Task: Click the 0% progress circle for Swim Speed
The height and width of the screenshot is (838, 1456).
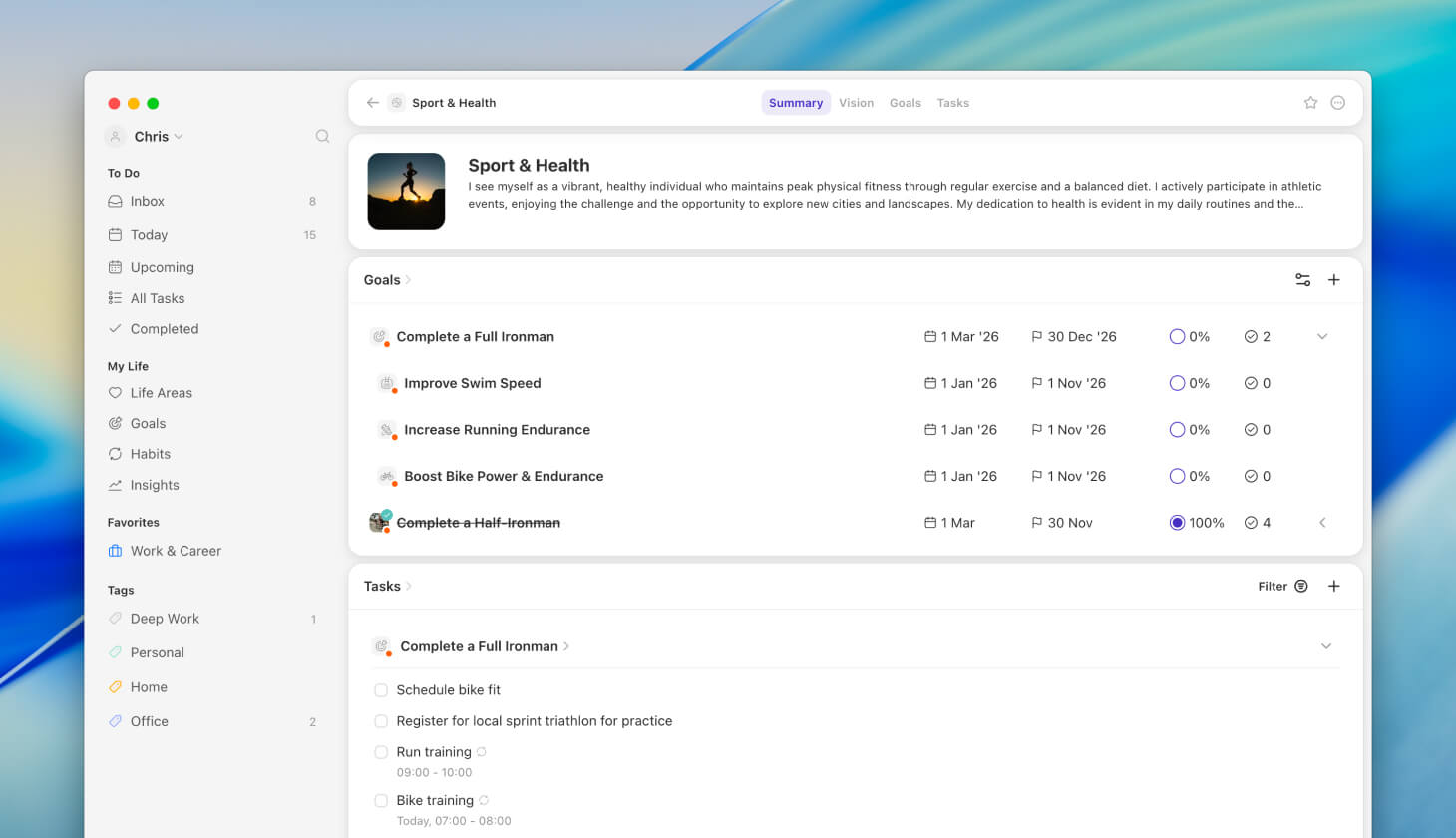Action: click(x=1177, y=383)
